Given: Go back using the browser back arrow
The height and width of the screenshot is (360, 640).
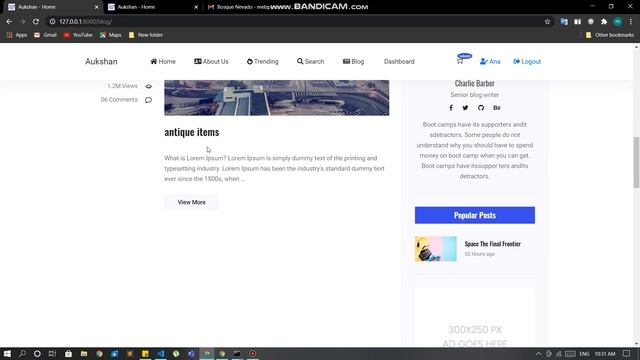Looking at the screenshot, I should (x=9, y=22).
